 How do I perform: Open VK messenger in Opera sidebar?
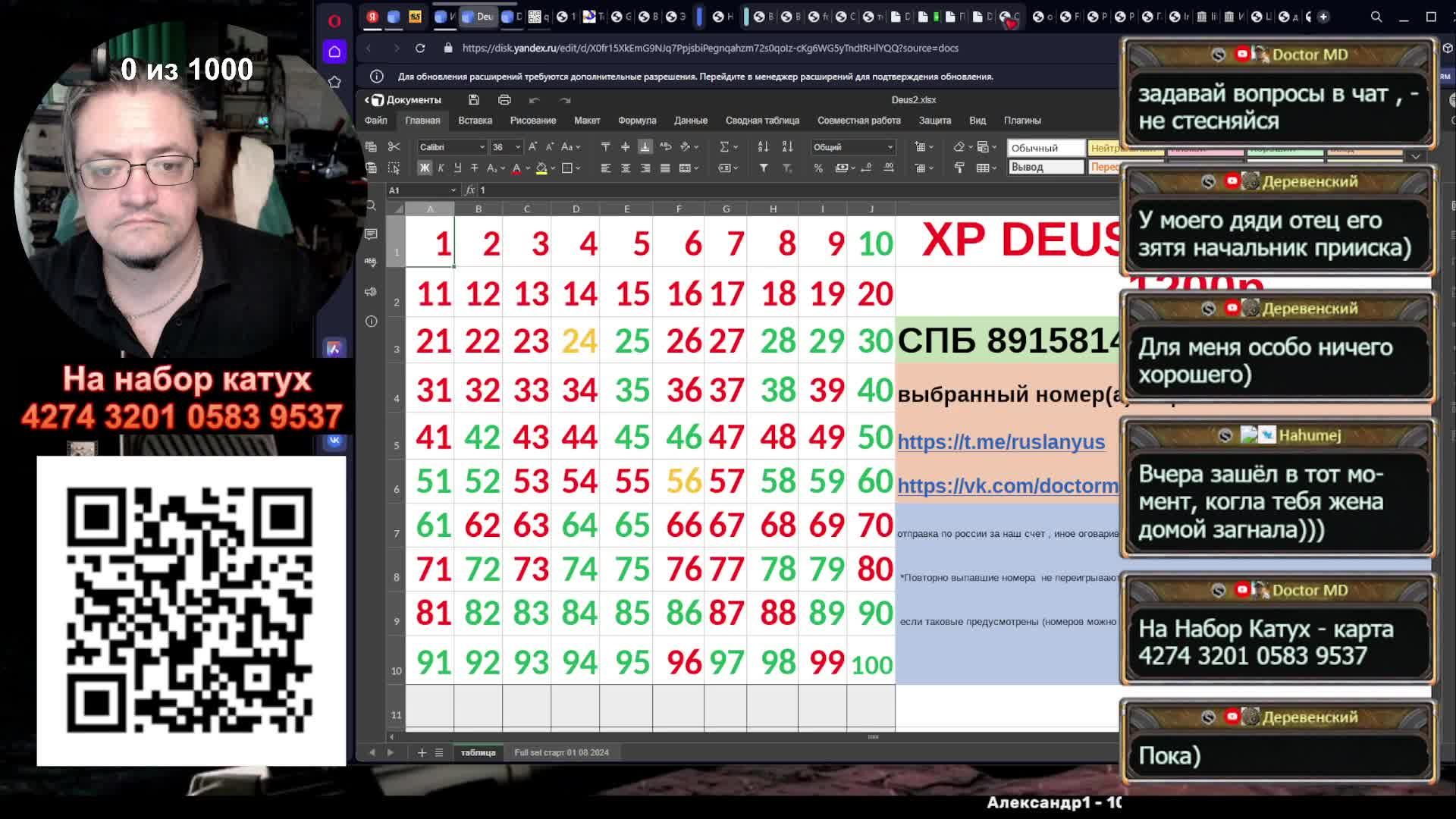(x=334, y=440)
